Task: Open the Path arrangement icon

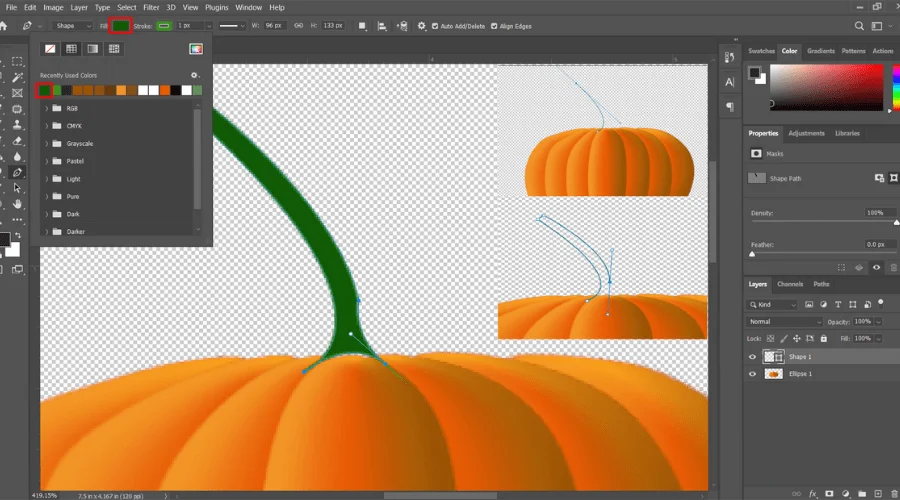Action: point(402,26)
